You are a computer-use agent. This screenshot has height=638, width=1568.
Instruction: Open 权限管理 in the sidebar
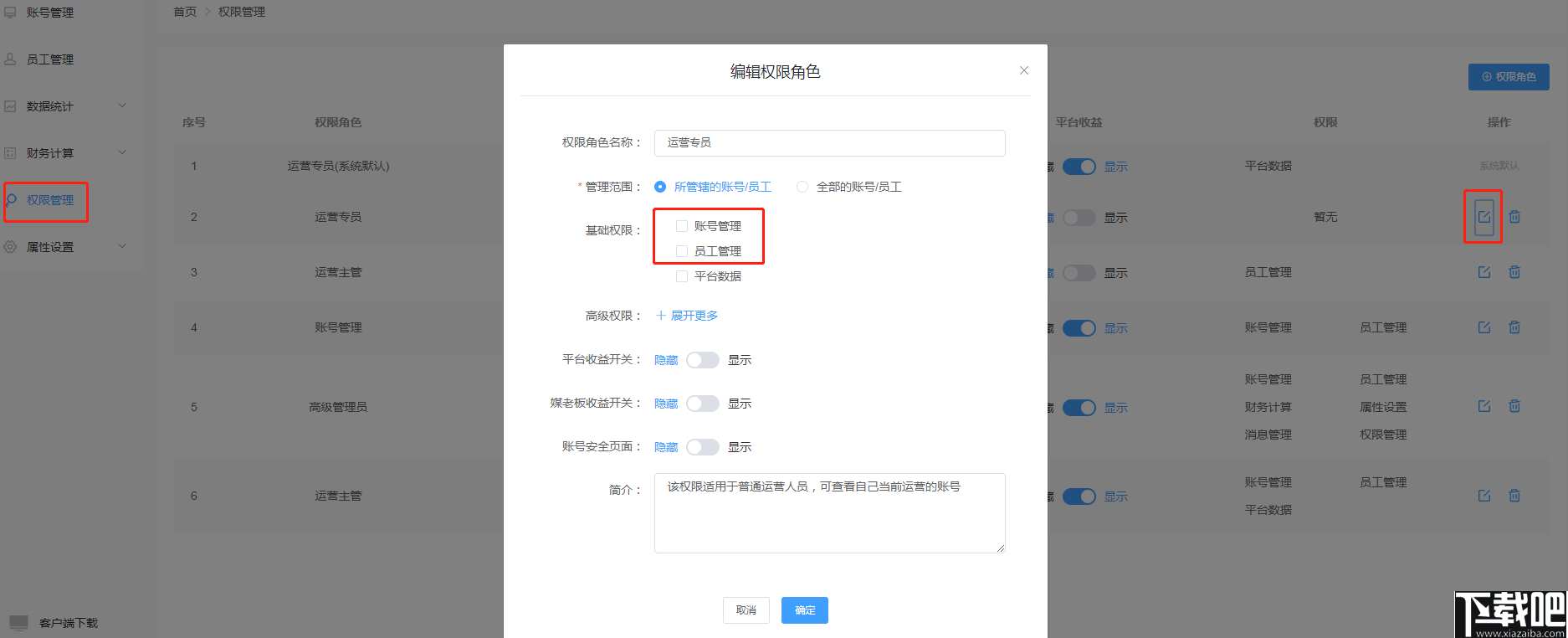(x=50, y=200)
